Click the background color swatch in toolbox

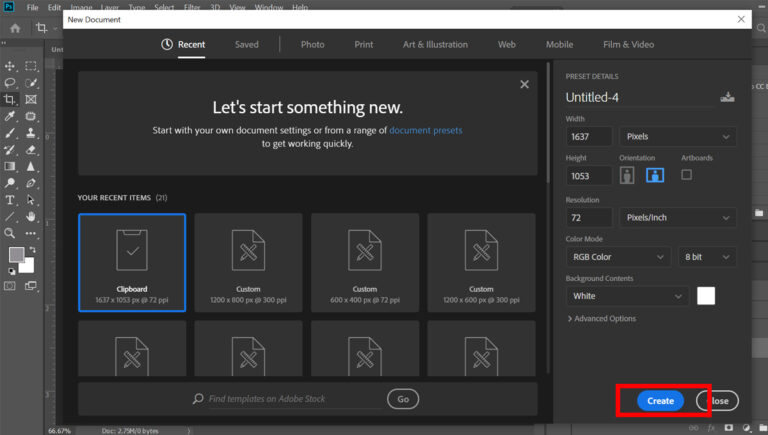(28, 266)
